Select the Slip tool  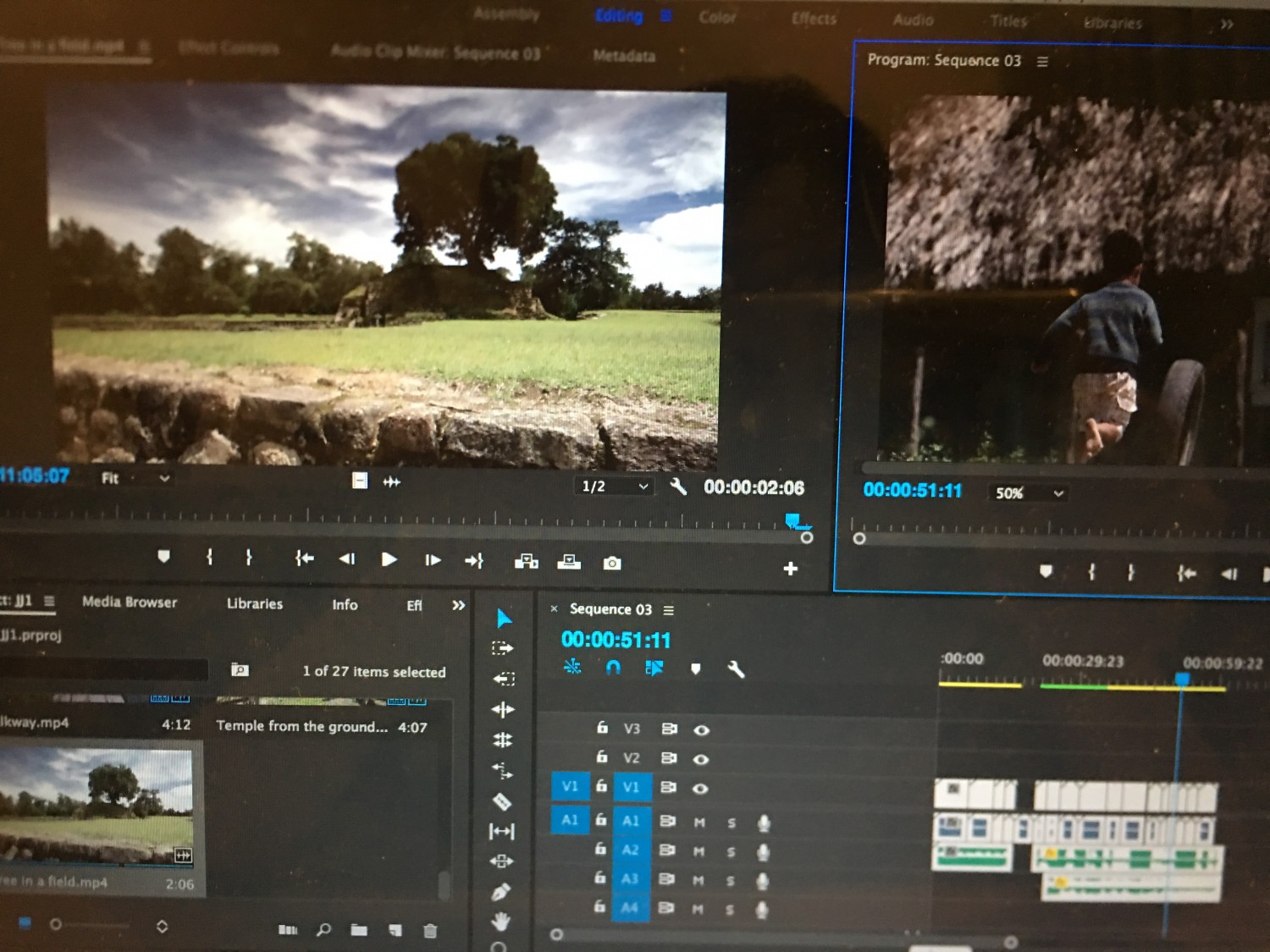point(501,831)
